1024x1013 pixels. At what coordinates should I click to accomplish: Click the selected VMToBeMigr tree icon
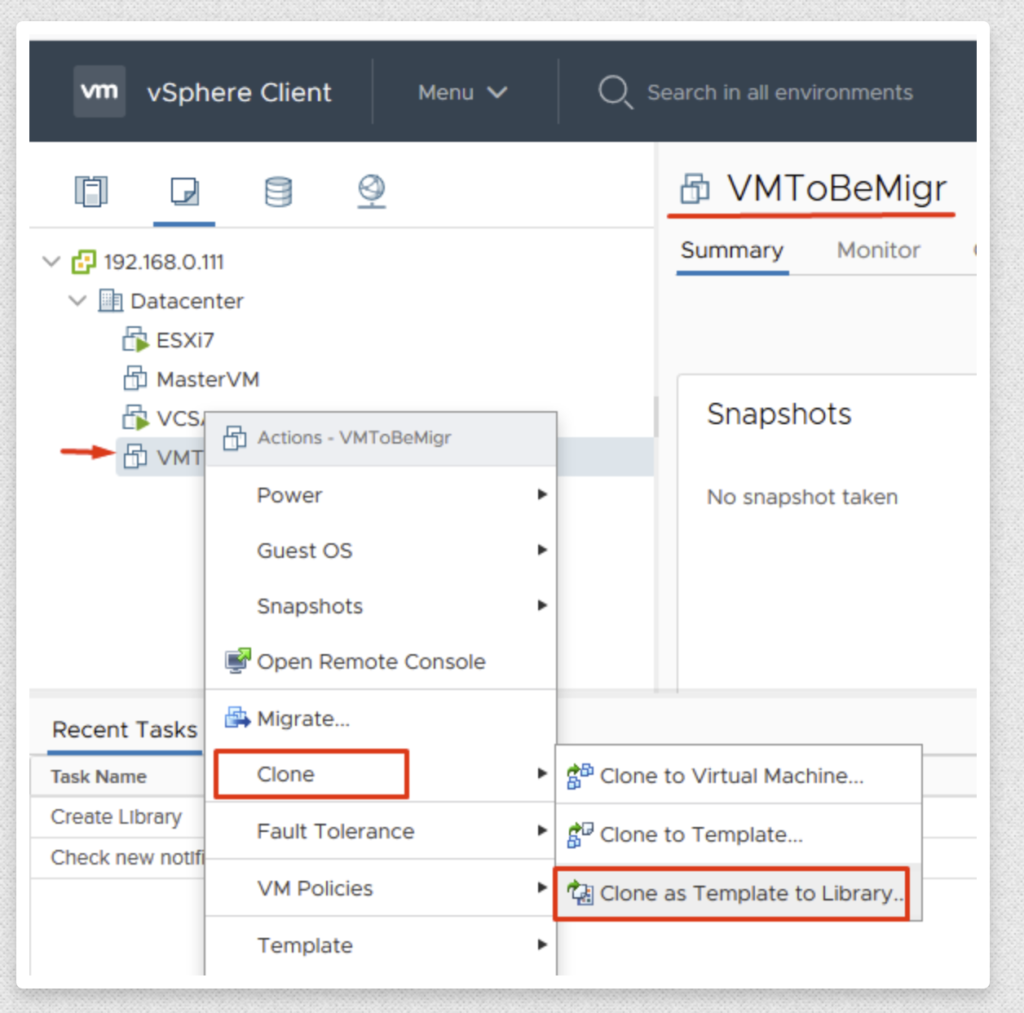tap(135, 457)
